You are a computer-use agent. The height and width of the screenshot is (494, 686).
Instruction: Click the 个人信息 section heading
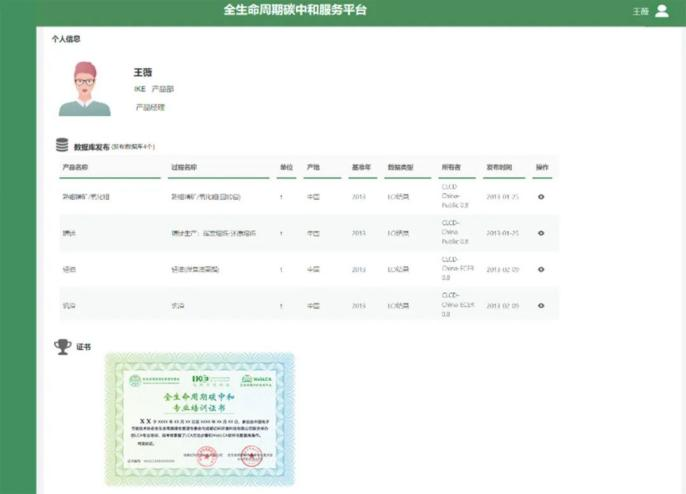pyautogui.click(x=66, y=39)
